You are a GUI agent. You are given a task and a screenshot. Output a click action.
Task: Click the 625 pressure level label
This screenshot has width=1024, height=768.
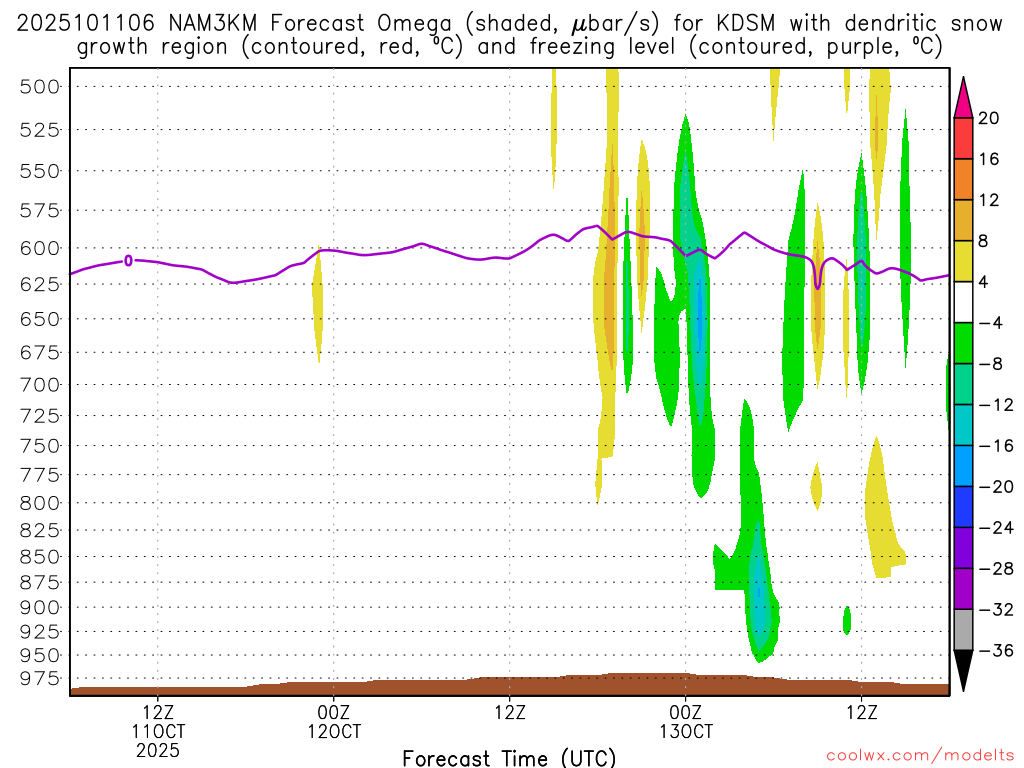point(40,285)
